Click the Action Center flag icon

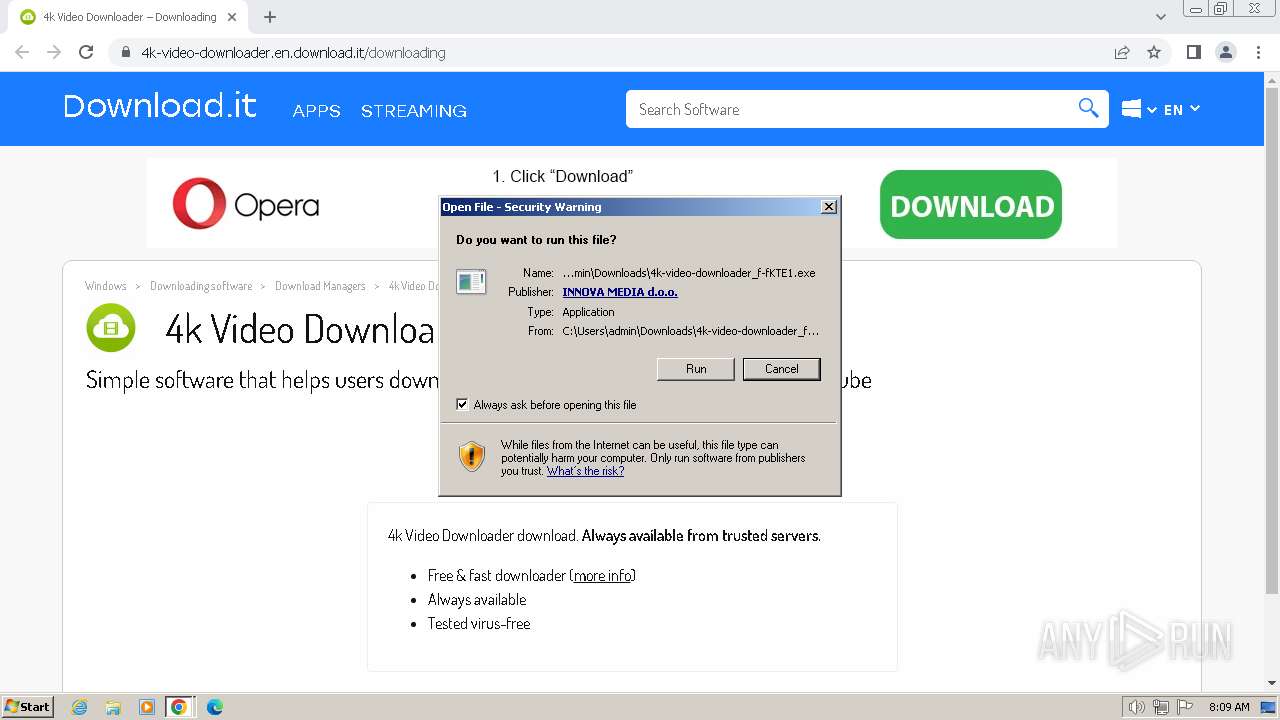(x=1186, y=707)
